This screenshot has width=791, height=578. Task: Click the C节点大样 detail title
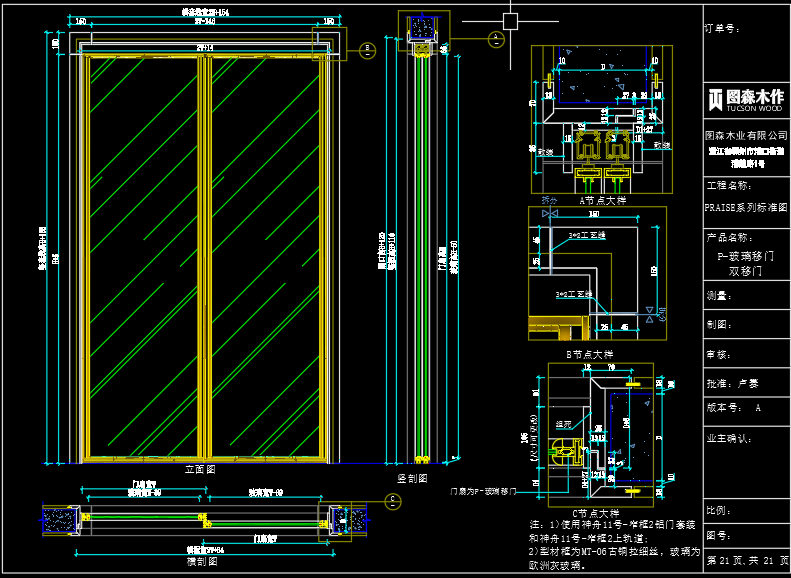point(591,512)
